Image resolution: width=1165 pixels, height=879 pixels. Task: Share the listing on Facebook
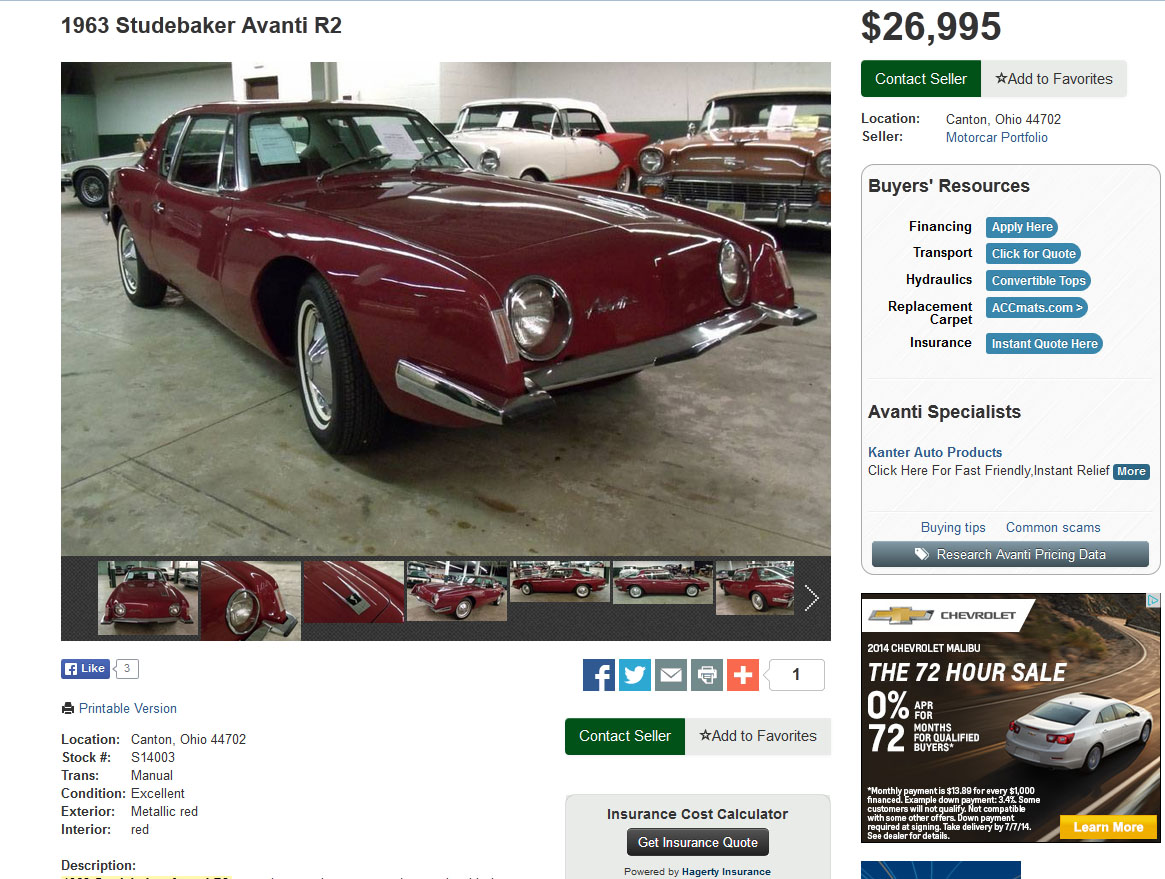point(599,675)
